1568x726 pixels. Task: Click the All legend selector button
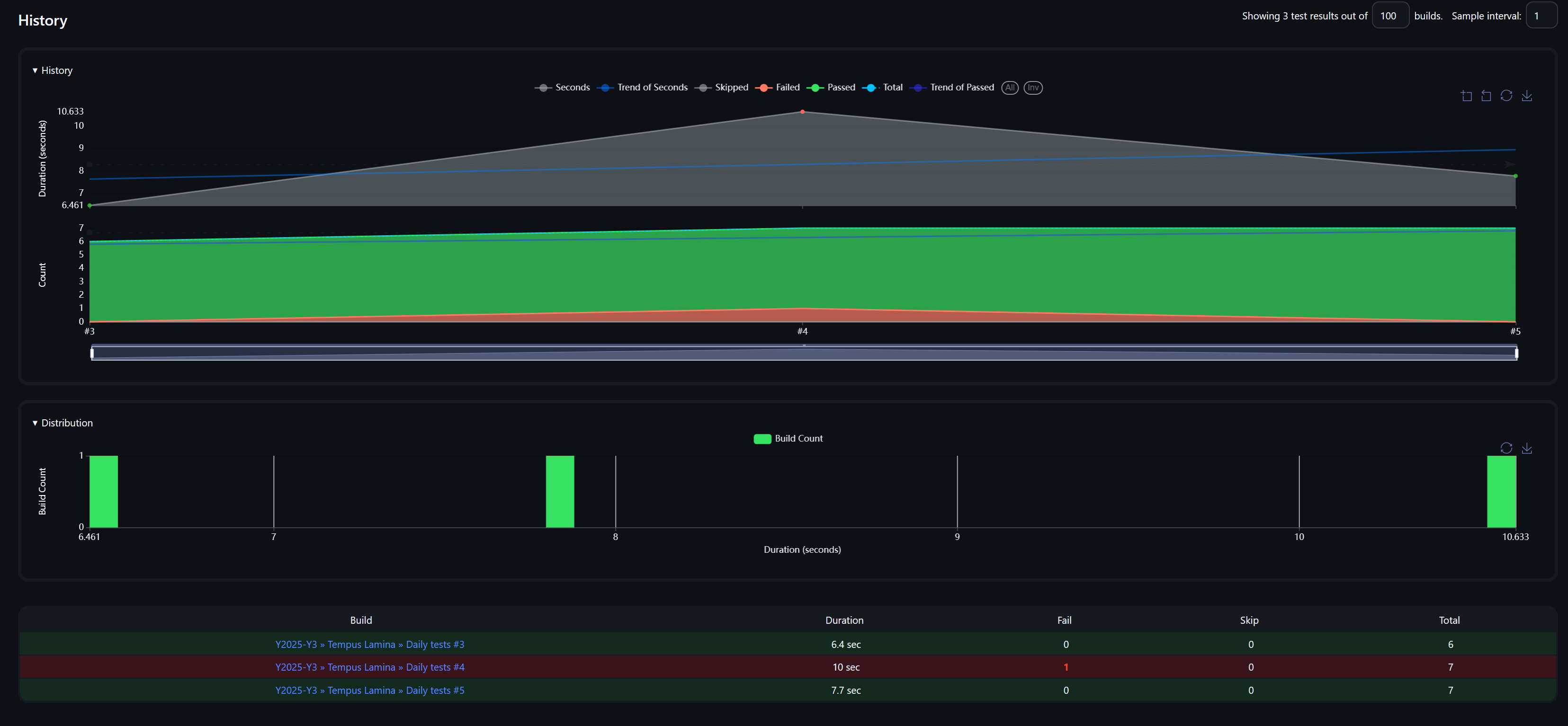pyautogui.click(x=1010, y=88)
